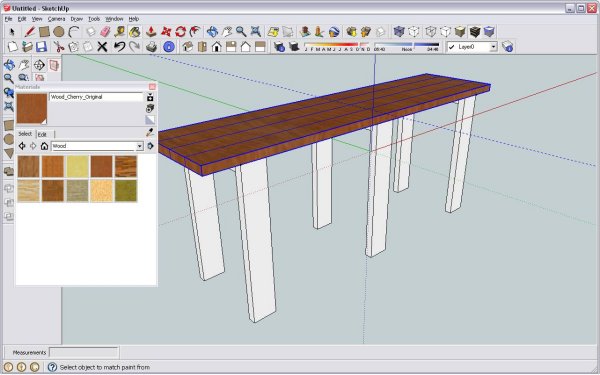Open the Draw menu

77,19
